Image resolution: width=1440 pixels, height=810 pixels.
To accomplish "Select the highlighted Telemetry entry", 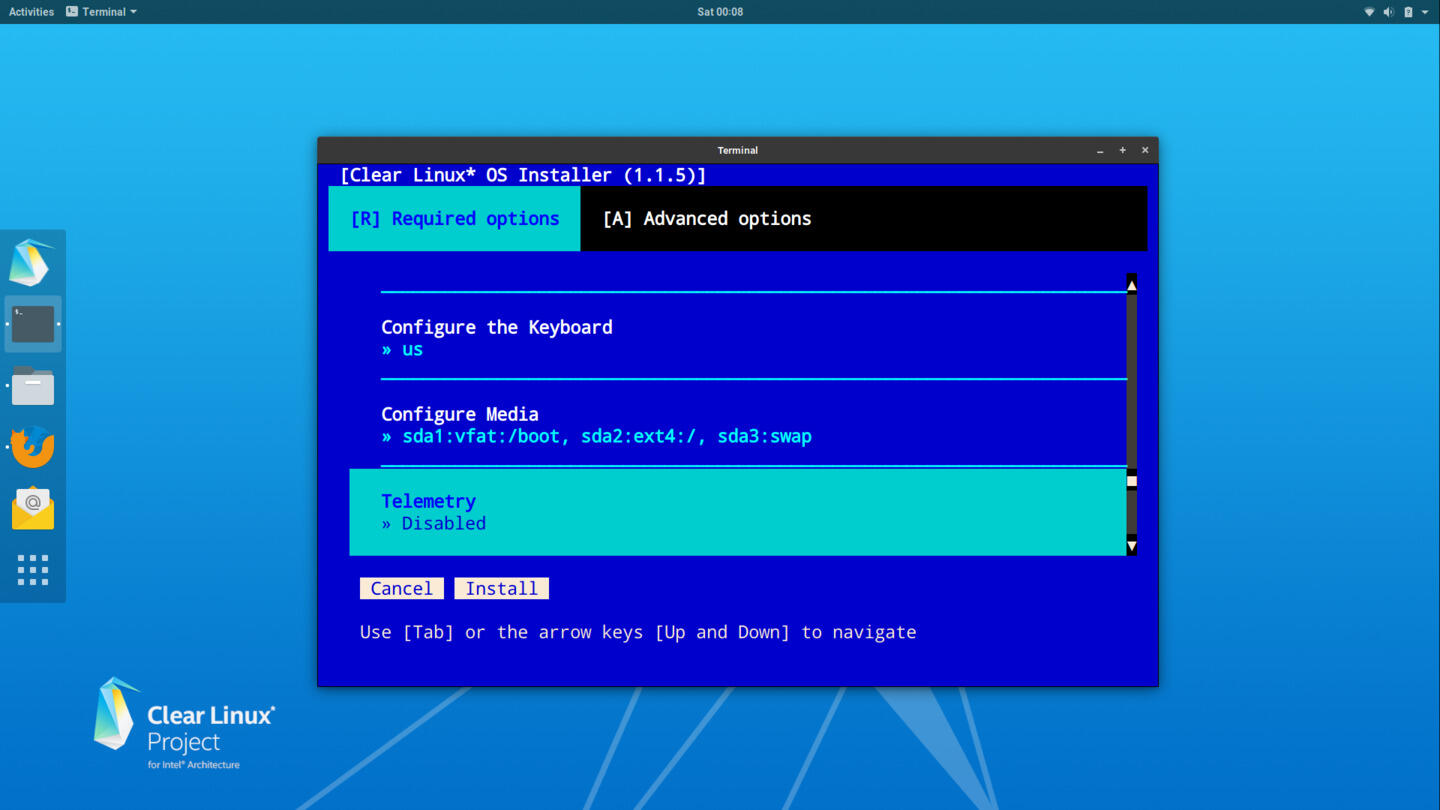I will (x=738, y=511).
